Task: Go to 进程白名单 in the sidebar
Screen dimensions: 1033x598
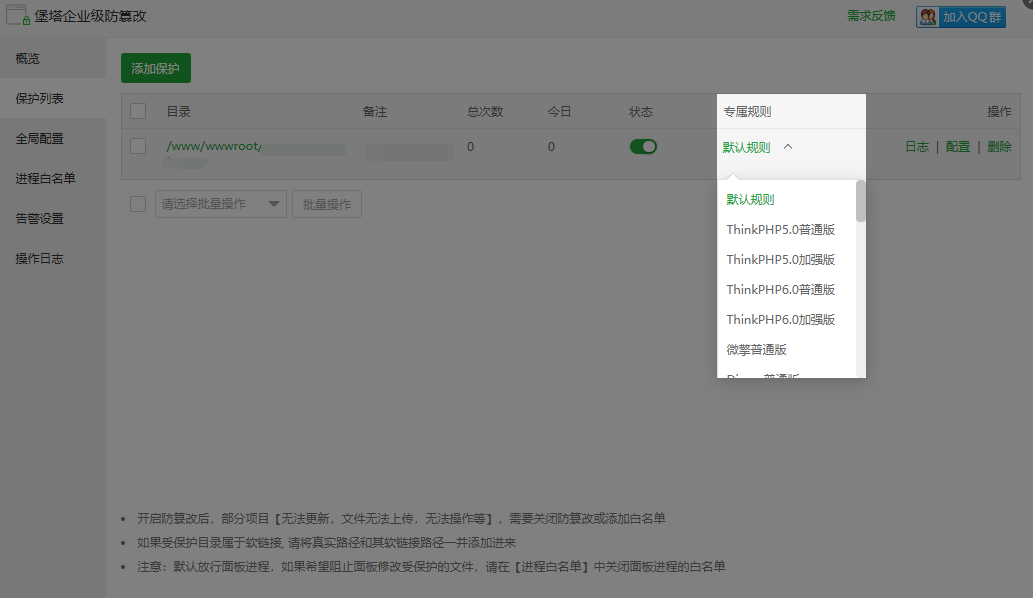Action: click(44, 177)
